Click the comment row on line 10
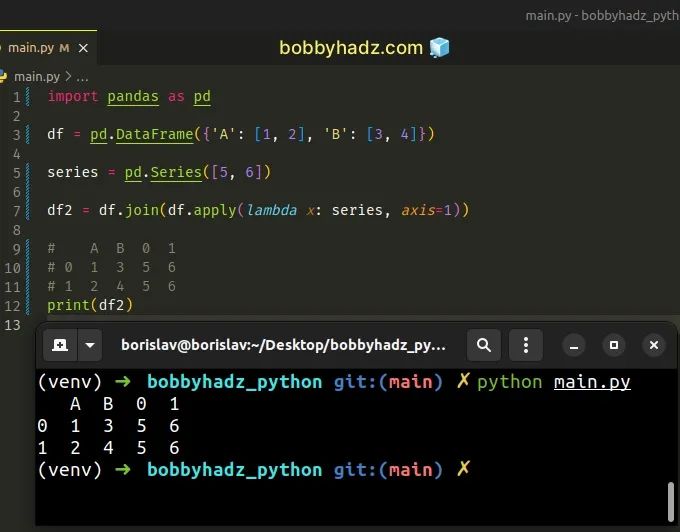The width and height of the screenshot is (680, 532). coord(111,268)
